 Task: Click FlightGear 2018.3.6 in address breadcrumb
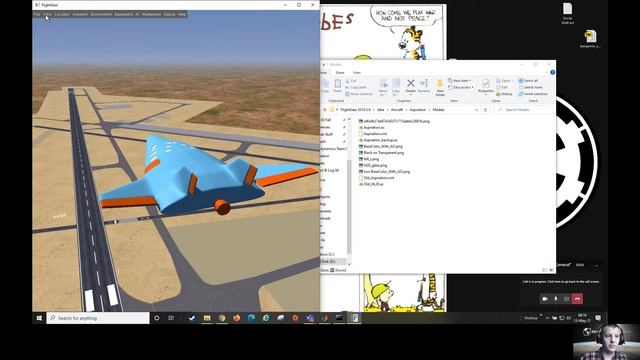(x=356, y=110)
